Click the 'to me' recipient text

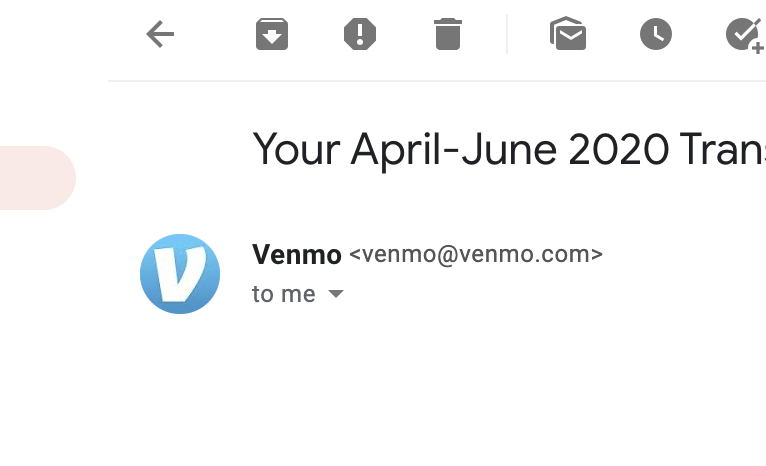coord(283,294)
